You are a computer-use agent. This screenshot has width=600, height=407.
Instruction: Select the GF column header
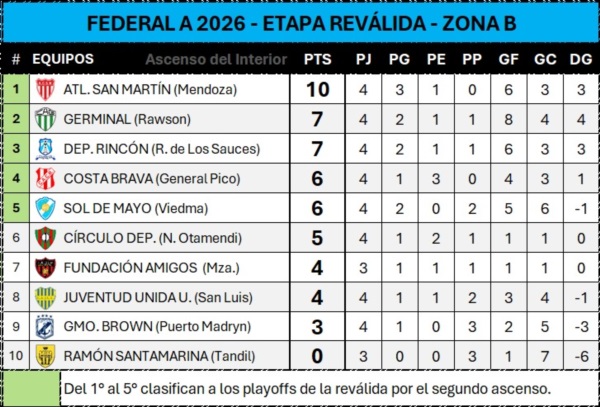click(508, 59)
